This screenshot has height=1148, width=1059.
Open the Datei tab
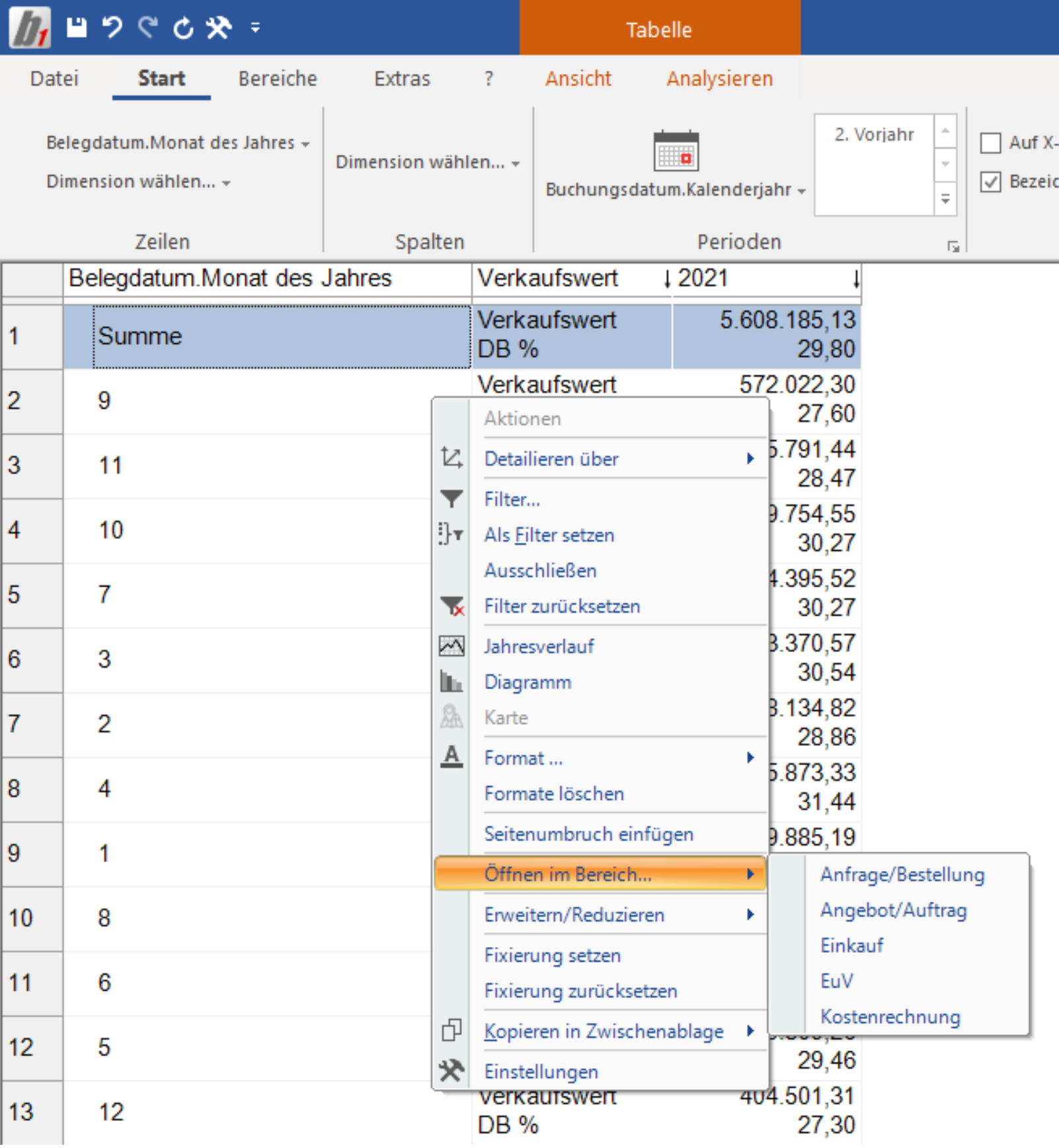[54, 79]
